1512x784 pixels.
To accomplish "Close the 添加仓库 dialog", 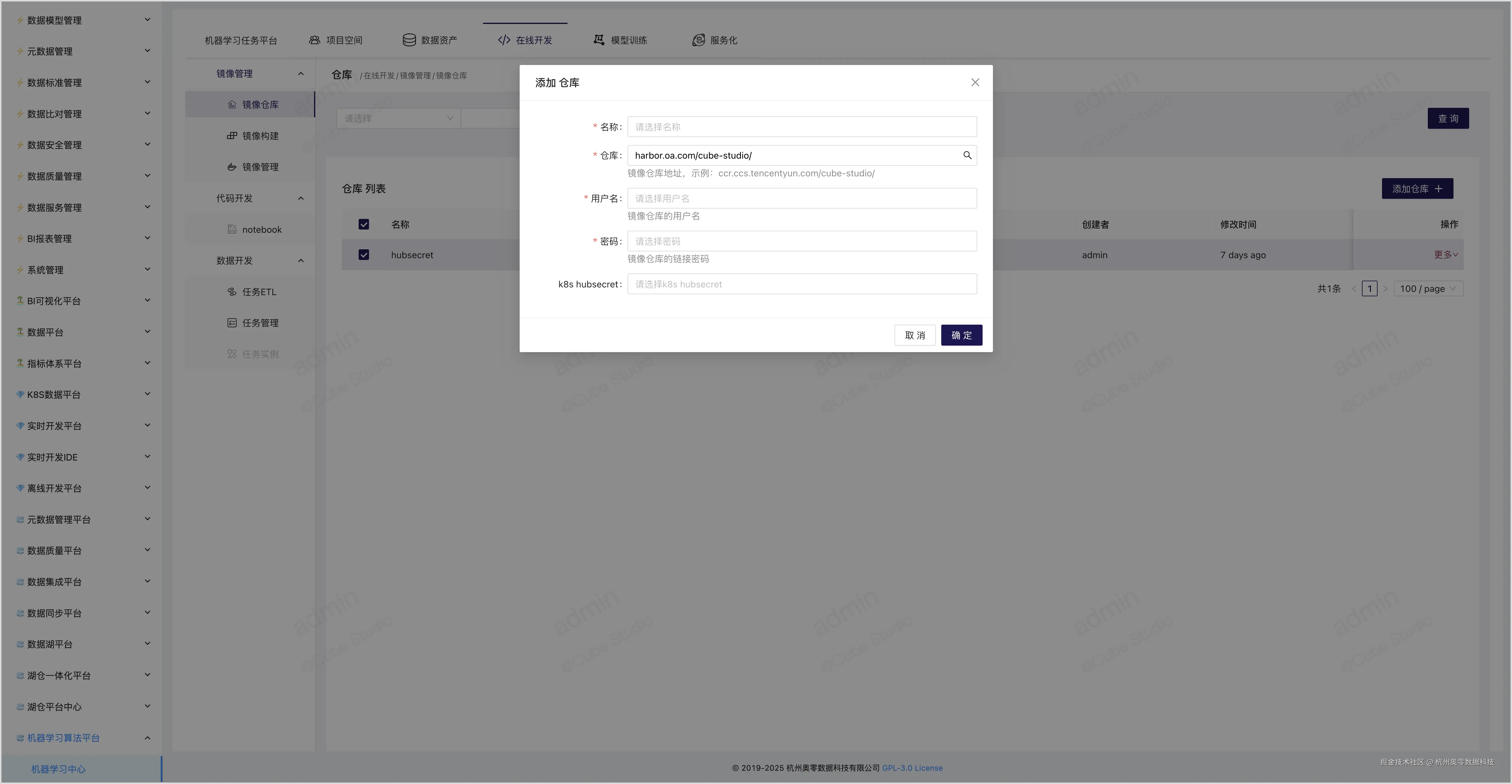I will coord(975,82).
